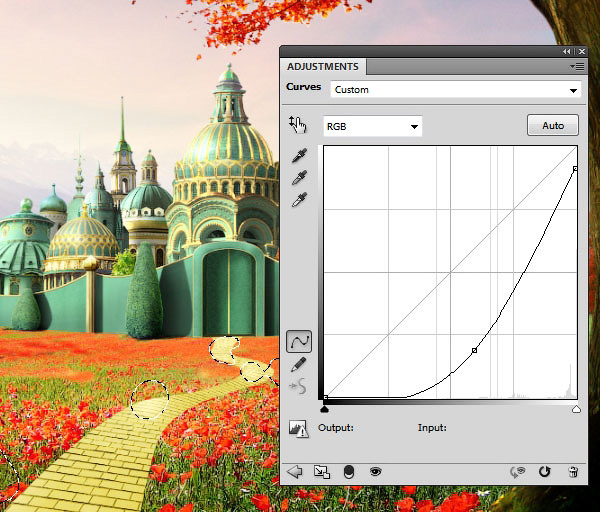Image resolution: width=600 pixels, height=512 pixels.
Task: Click the Input label
Action: (x=432, y=427)
